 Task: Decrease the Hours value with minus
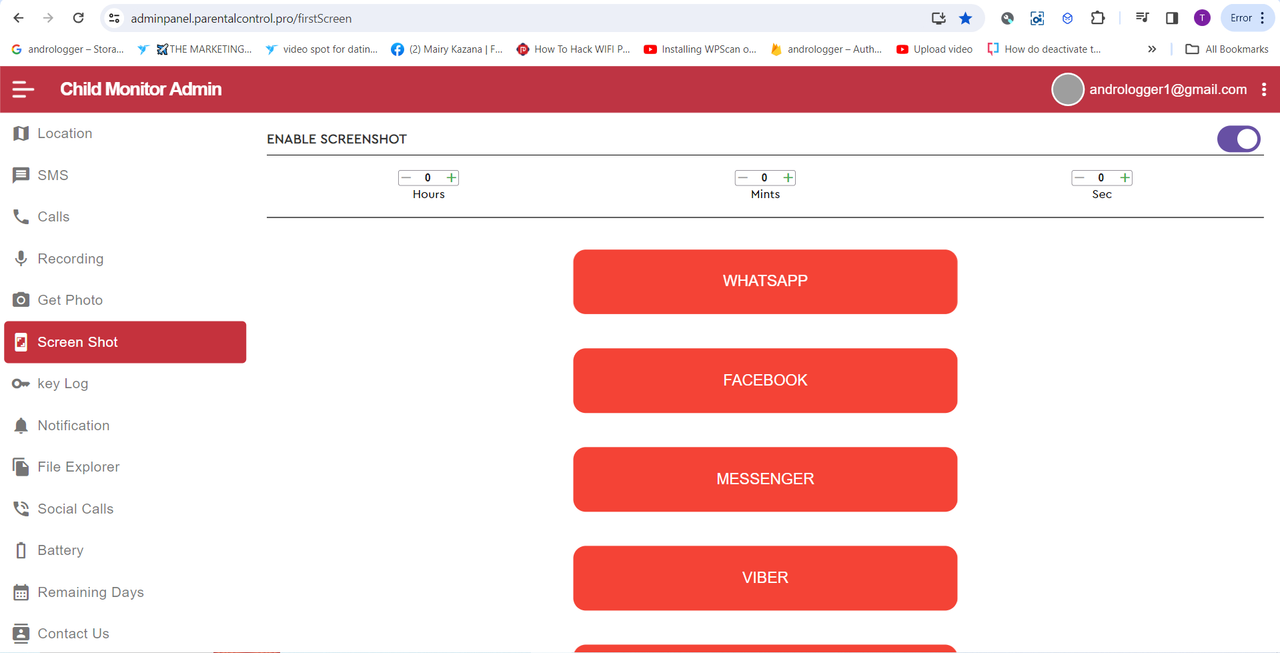pyautogui.click(x=406, y=178)
